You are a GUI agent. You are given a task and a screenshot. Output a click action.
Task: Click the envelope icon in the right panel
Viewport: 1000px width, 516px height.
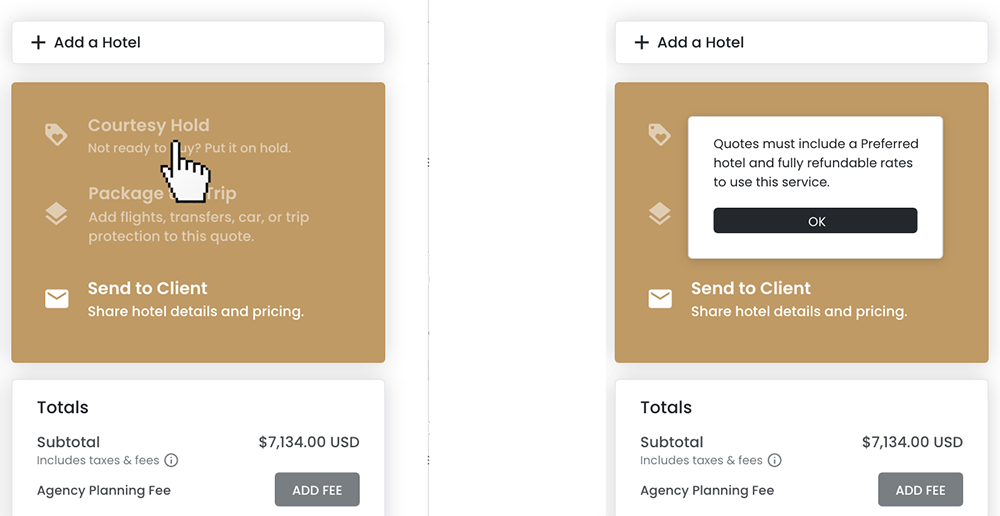click(x=660, y=298)
